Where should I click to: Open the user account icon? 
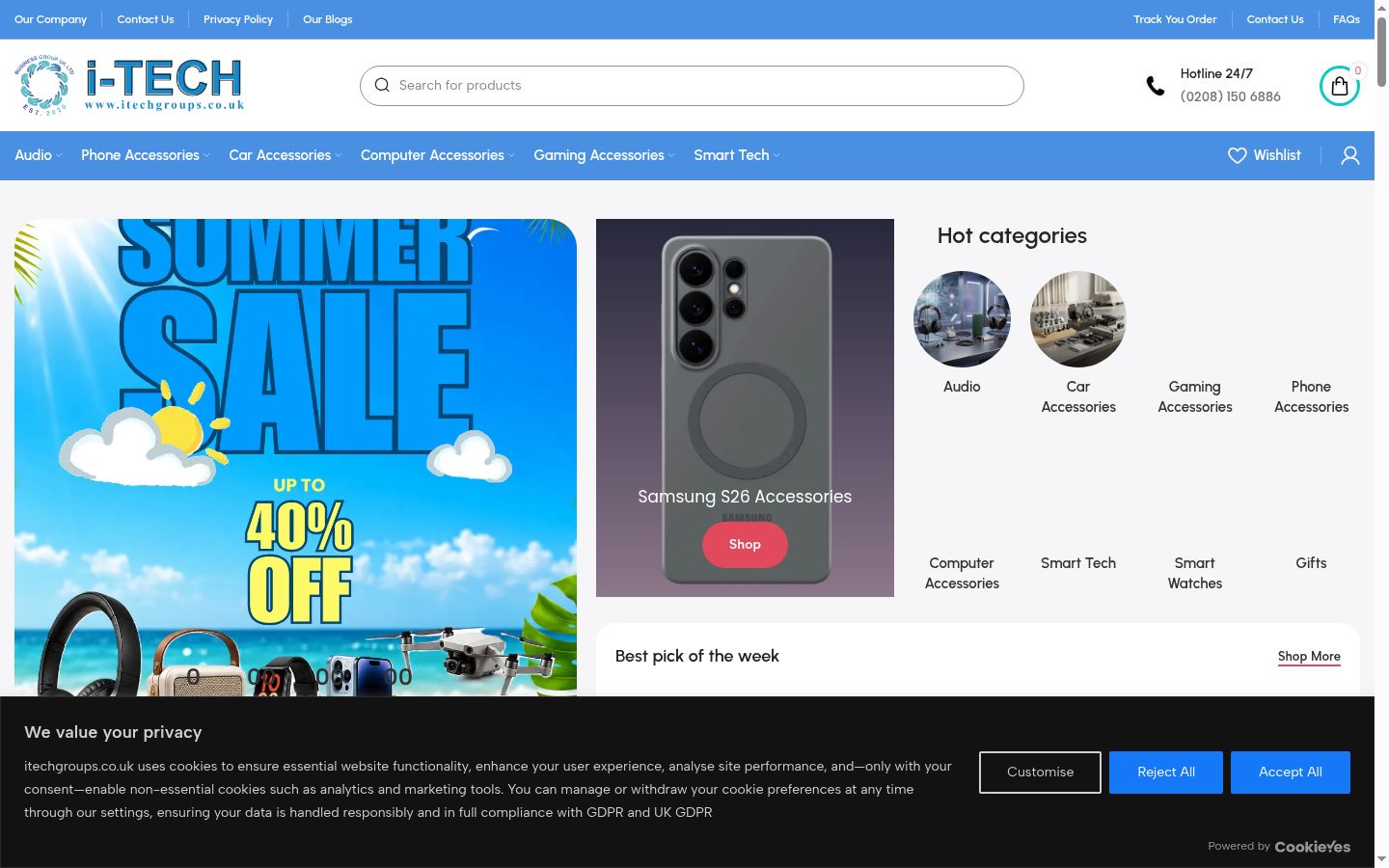pyautogui.click(x=1350, y=155)
